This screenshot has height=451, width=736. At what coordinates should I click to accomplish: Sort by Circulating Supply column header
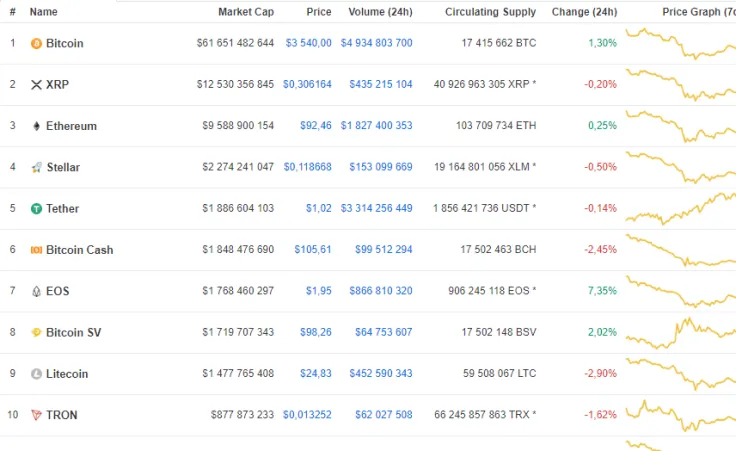(x=491, y=12)
